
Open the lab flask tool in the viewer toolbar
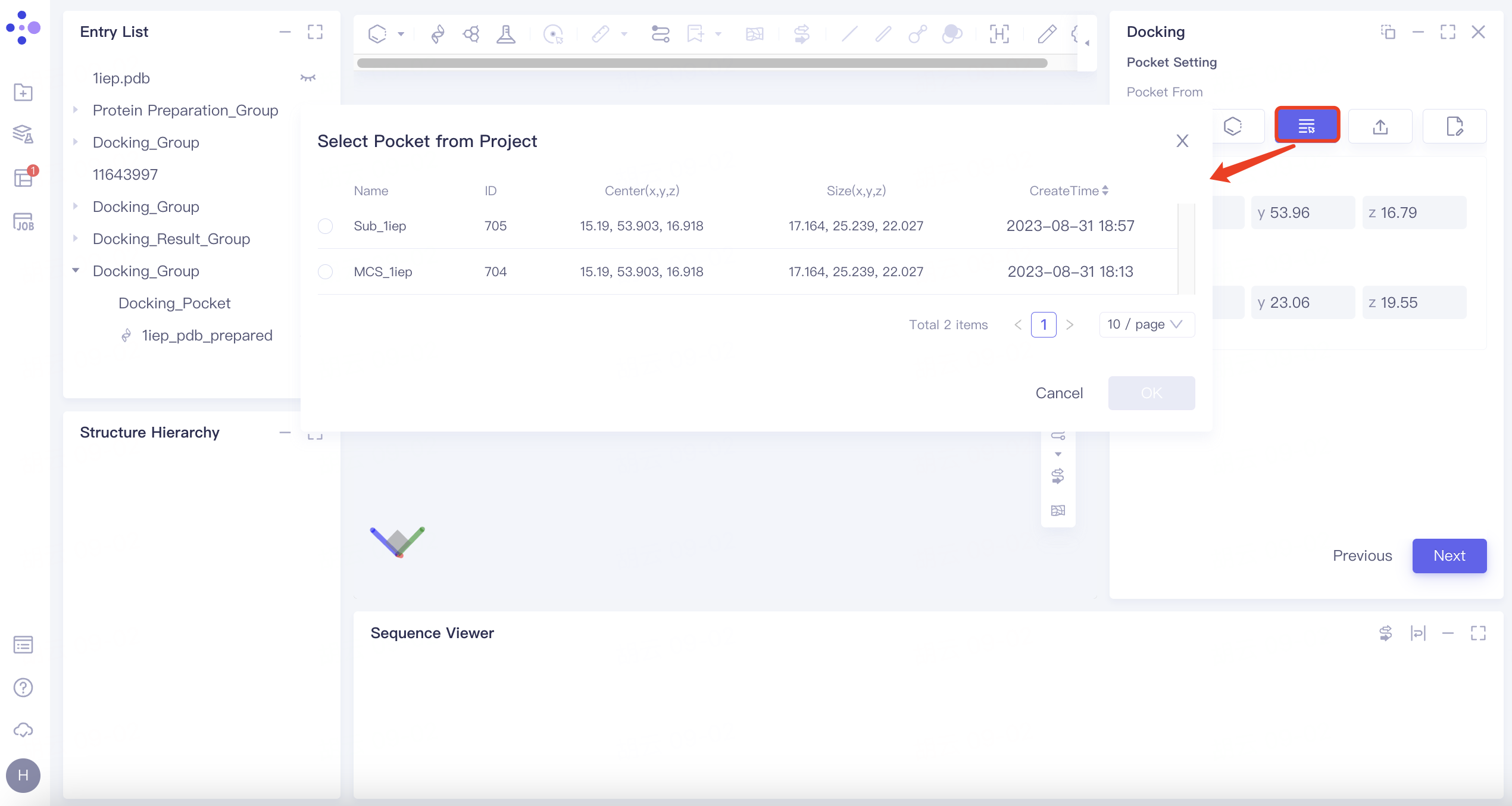(x=506, y=34)
